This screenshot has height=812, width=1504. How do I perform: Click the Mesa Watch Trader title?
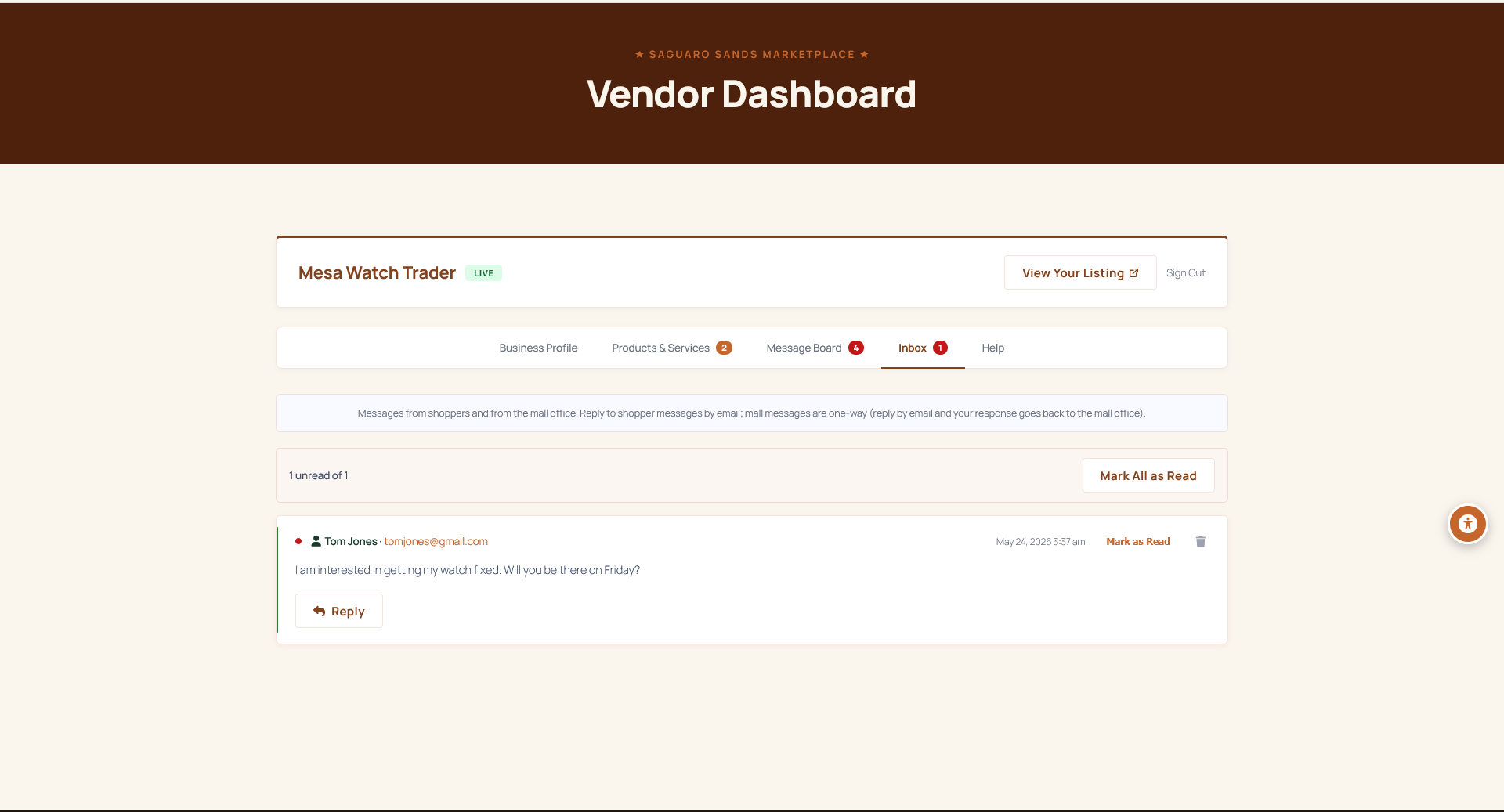pos(377,272)
